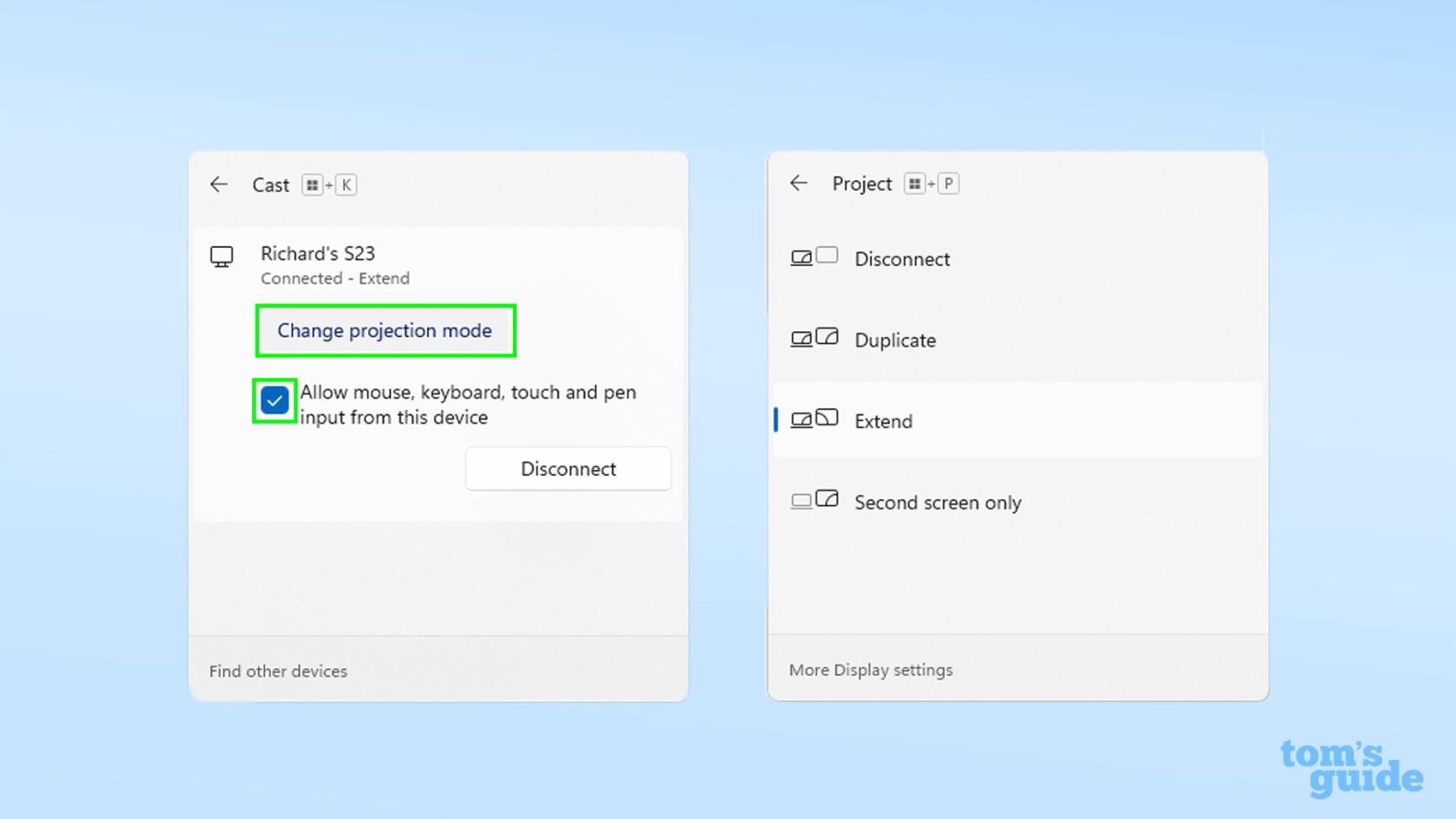Click the Project panel title
This screenshot has height=819, width=1456.
pyautogui.click(x=861, y=184)
